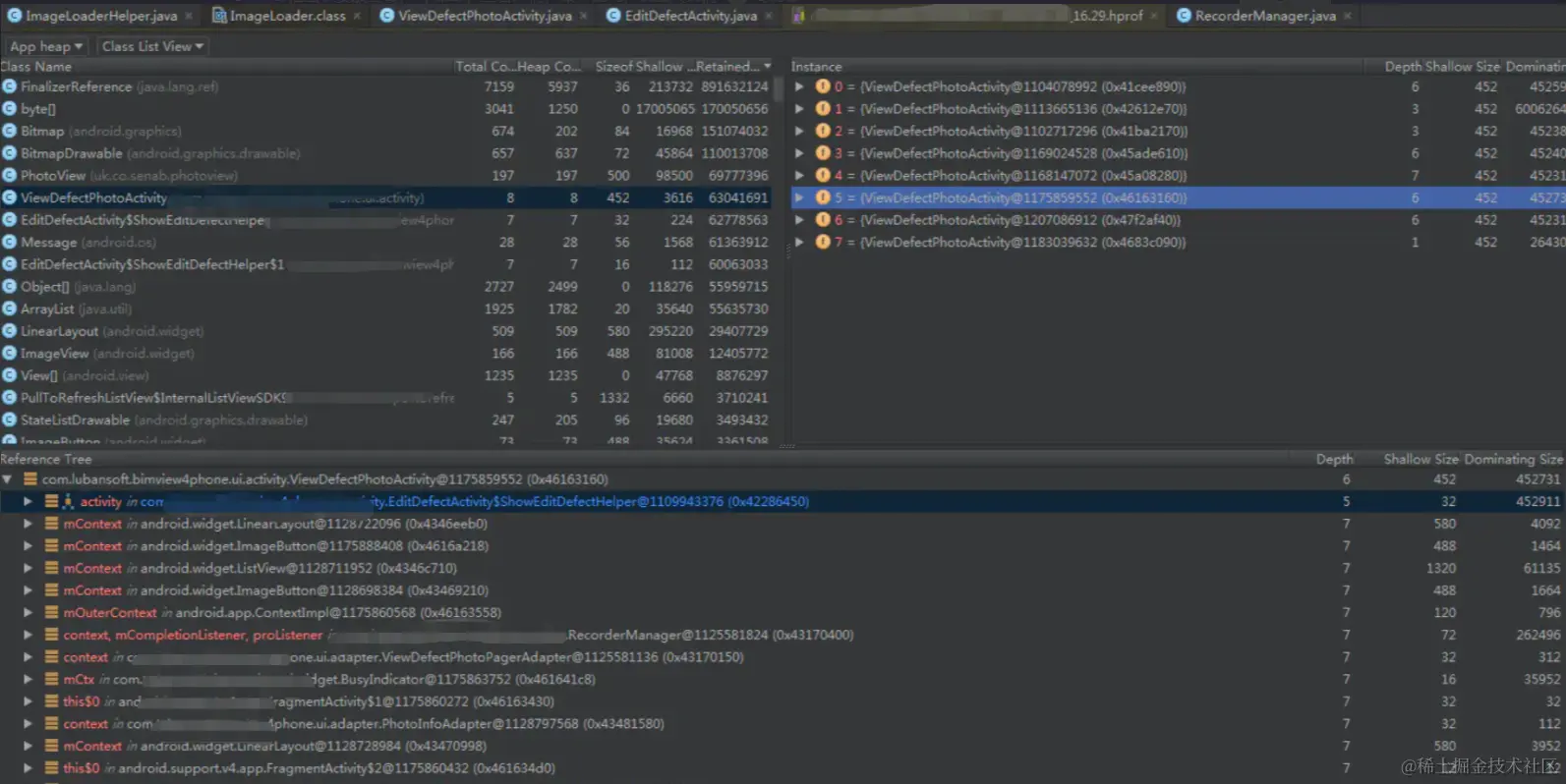Click the class icon of View[]

click(x=10, y=375)
